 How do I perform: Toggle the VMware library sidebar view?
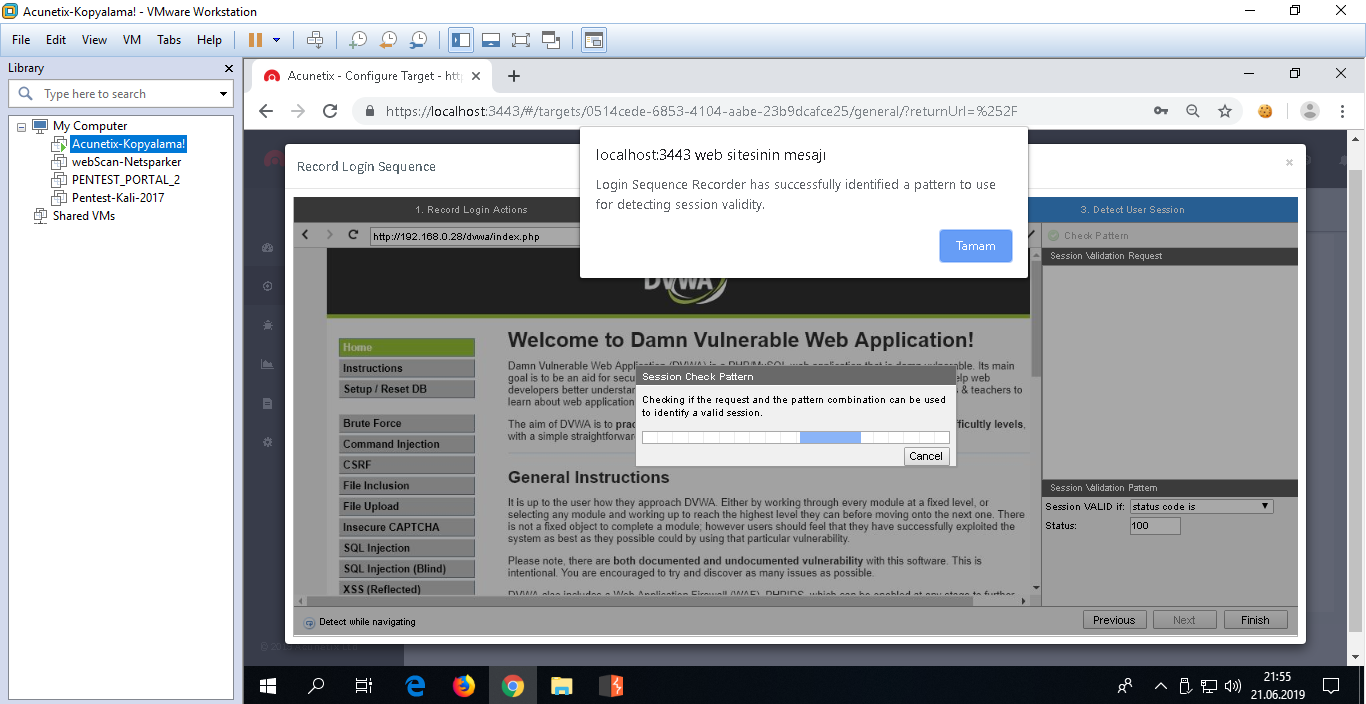(x=461, y=40)
